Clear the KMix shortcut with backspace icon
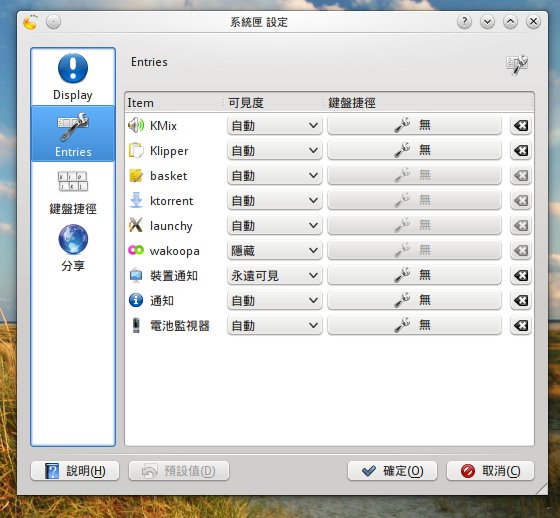The height and width of the screenshot is (518, 560). click(521, 125)
